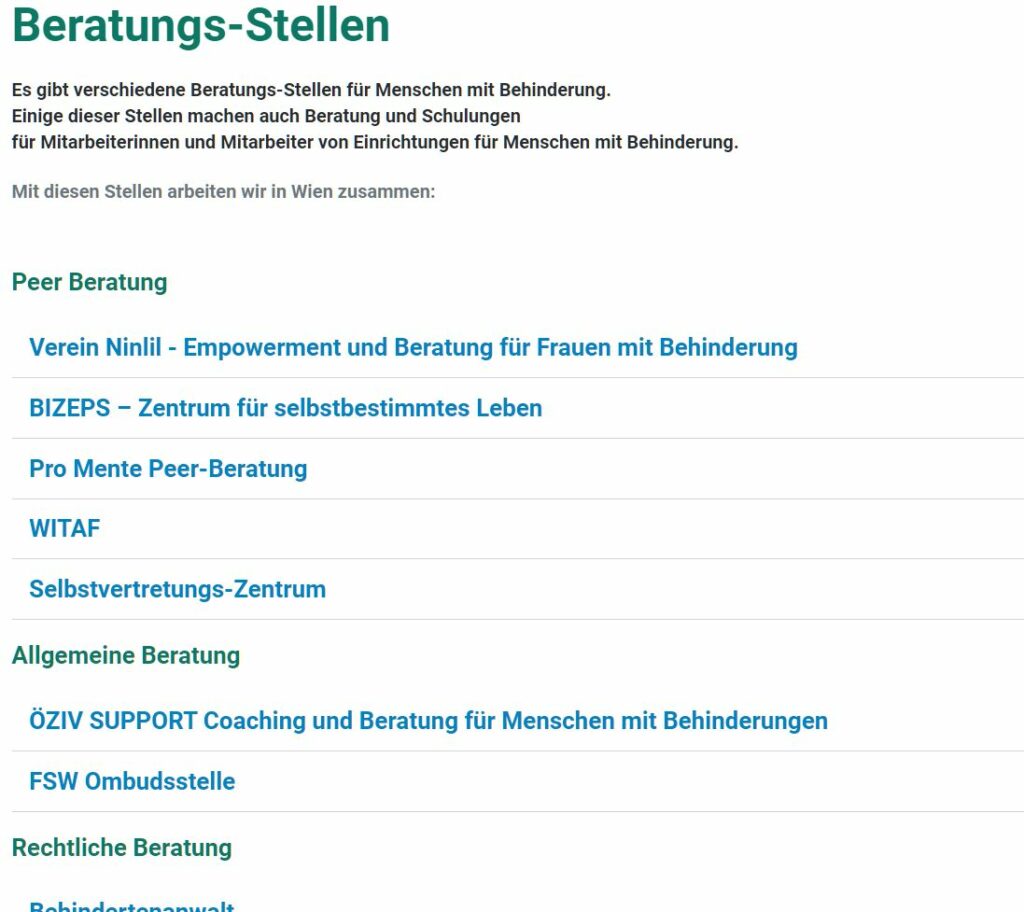Viewport: 1024px width, 912px height.
Task: Click the phrase 'Beratung und Schulungen'
Action: point(413,116)
